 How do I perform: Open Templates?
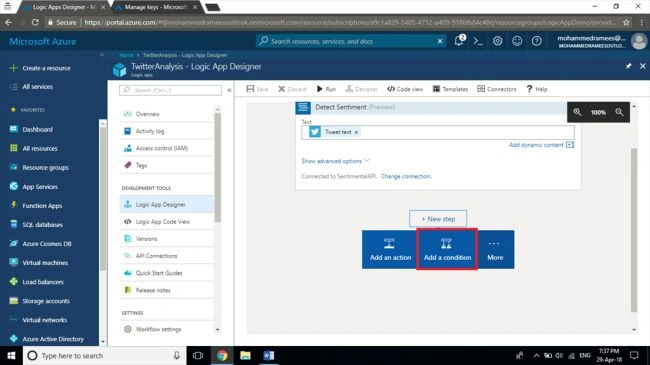(450, 89)
